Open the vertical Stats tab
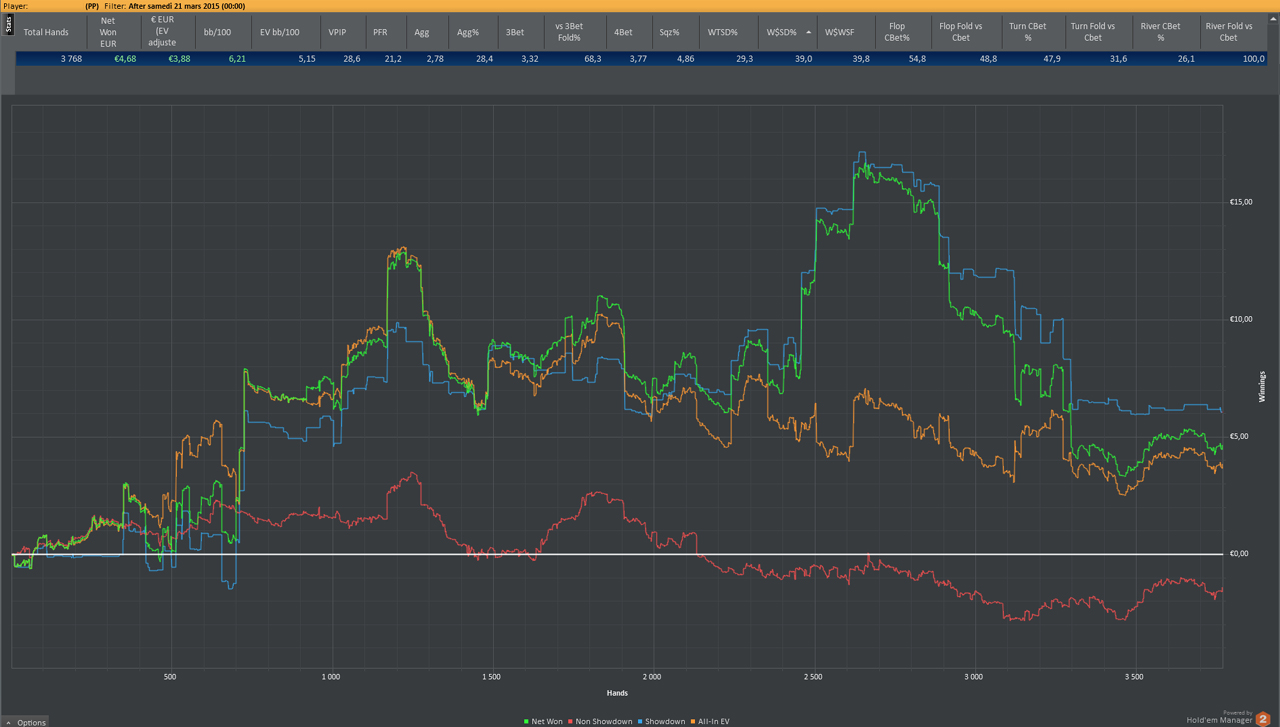This screenshot has width=1280, height=727. pyautogui.click(x=9, y=25)
